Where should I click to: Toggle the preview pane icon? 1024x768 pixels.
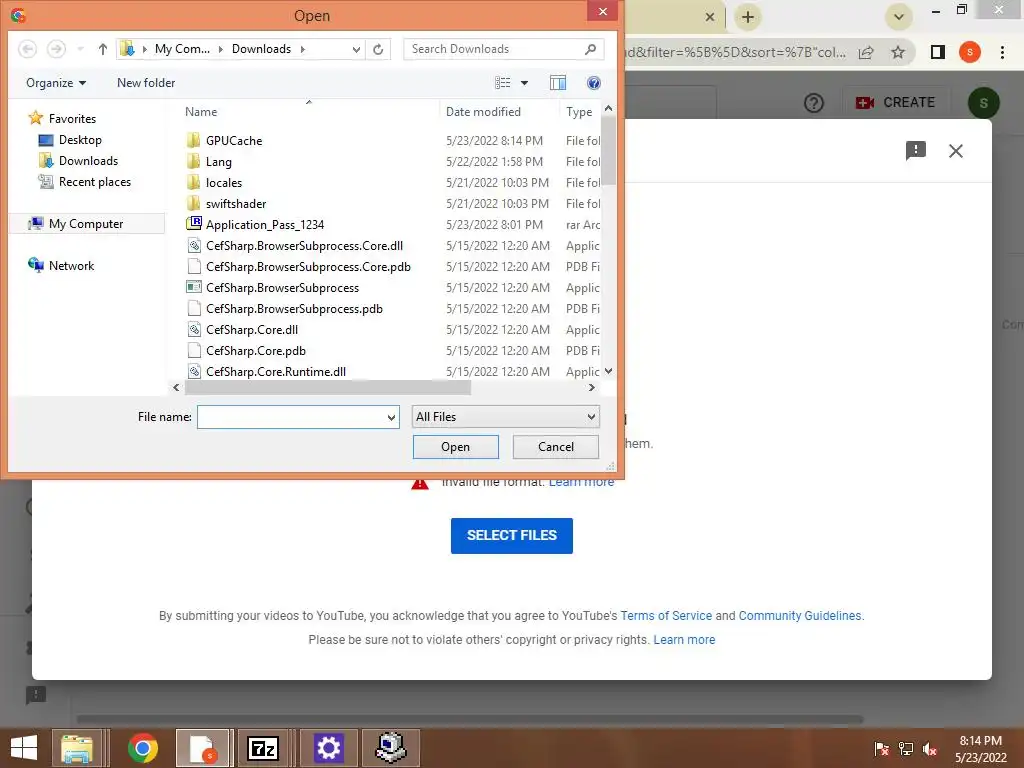(x=558, y=83)
